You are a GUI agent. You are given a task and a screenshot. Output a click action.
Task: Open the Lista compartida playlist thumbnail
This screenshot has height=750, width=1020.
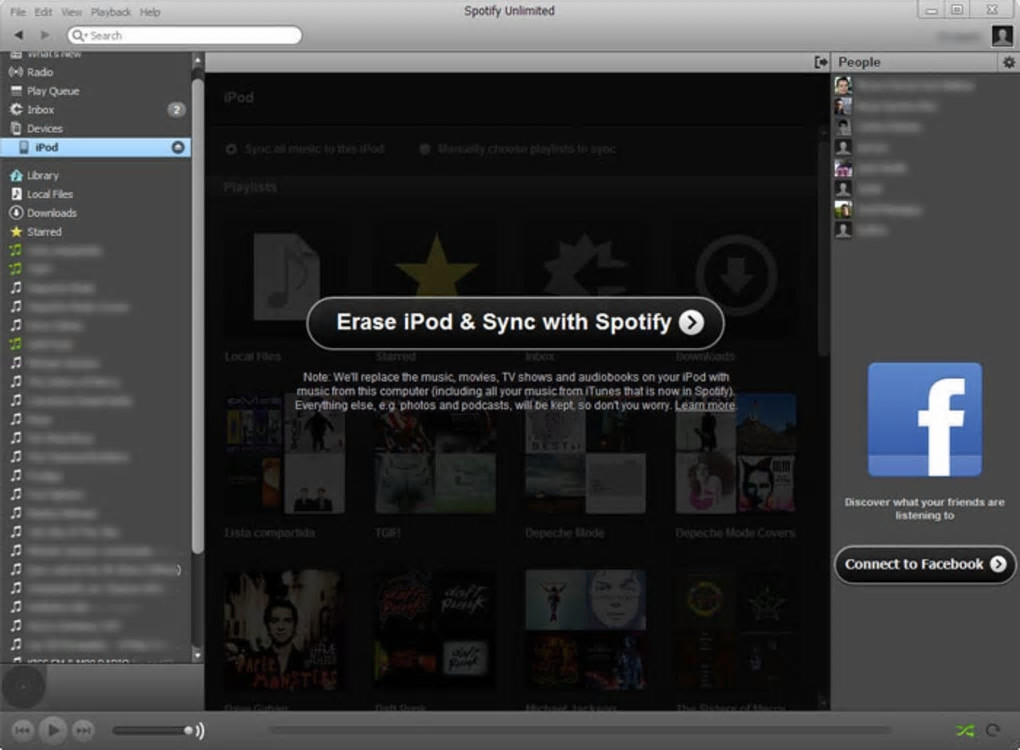tap(284, 453)
